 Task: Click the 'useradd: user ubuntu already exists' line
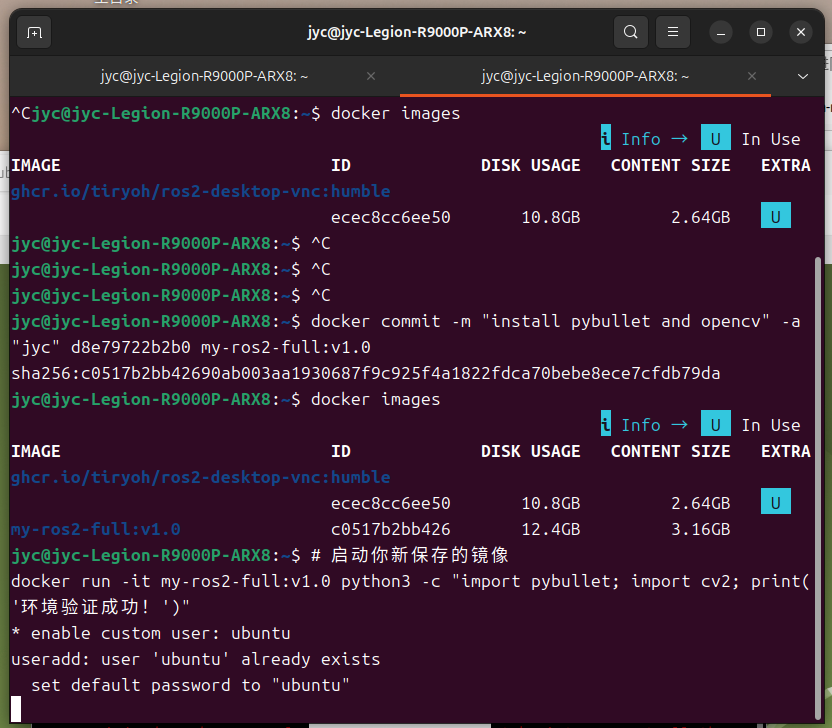pos(196,659)
